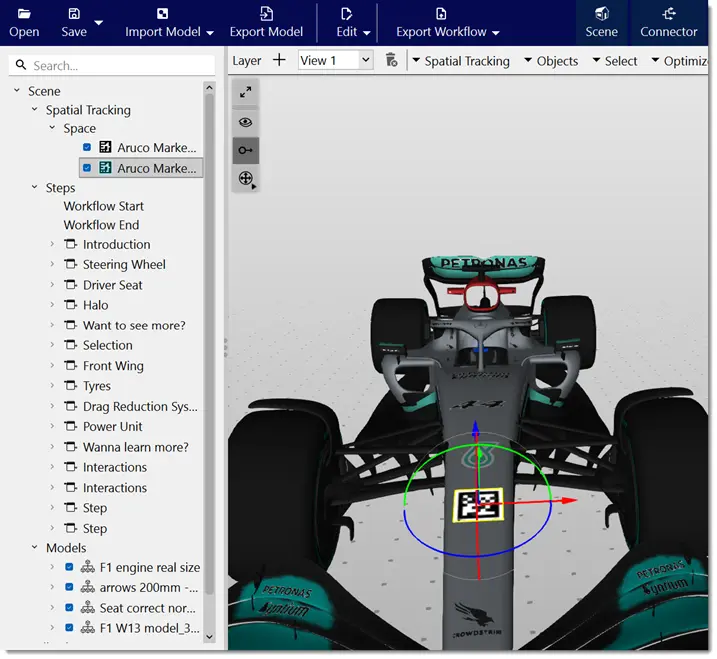The width and height of the screenshot is (717, 659).
Task: Click the Tyres step icon
Action: tap(70, 386)
